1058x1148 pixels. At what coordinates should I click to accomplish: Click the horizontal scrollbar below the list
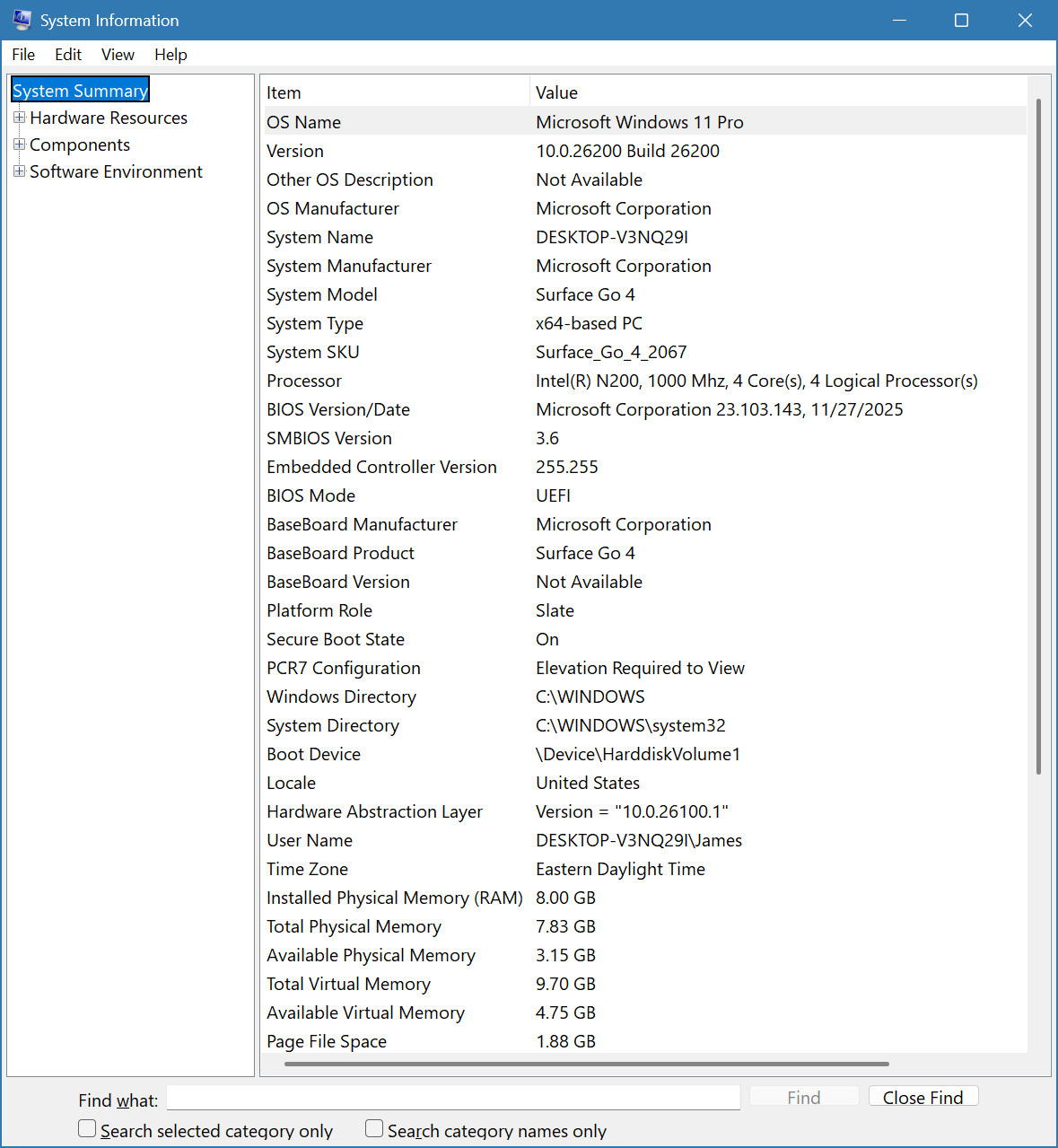[x=587, y=1065]
